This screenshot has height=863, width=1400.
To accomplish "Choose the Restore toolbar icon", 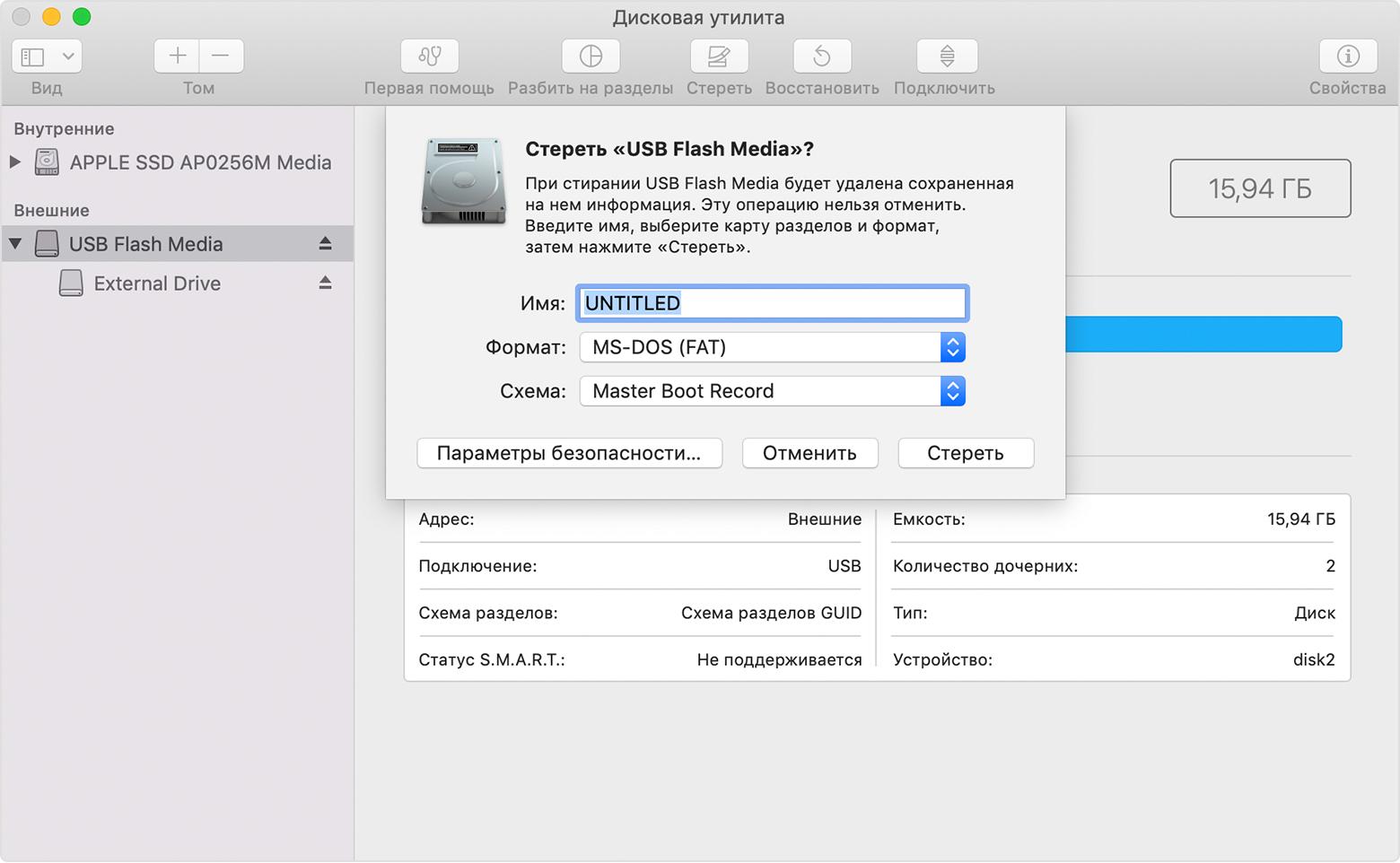I will pos(822,56).
